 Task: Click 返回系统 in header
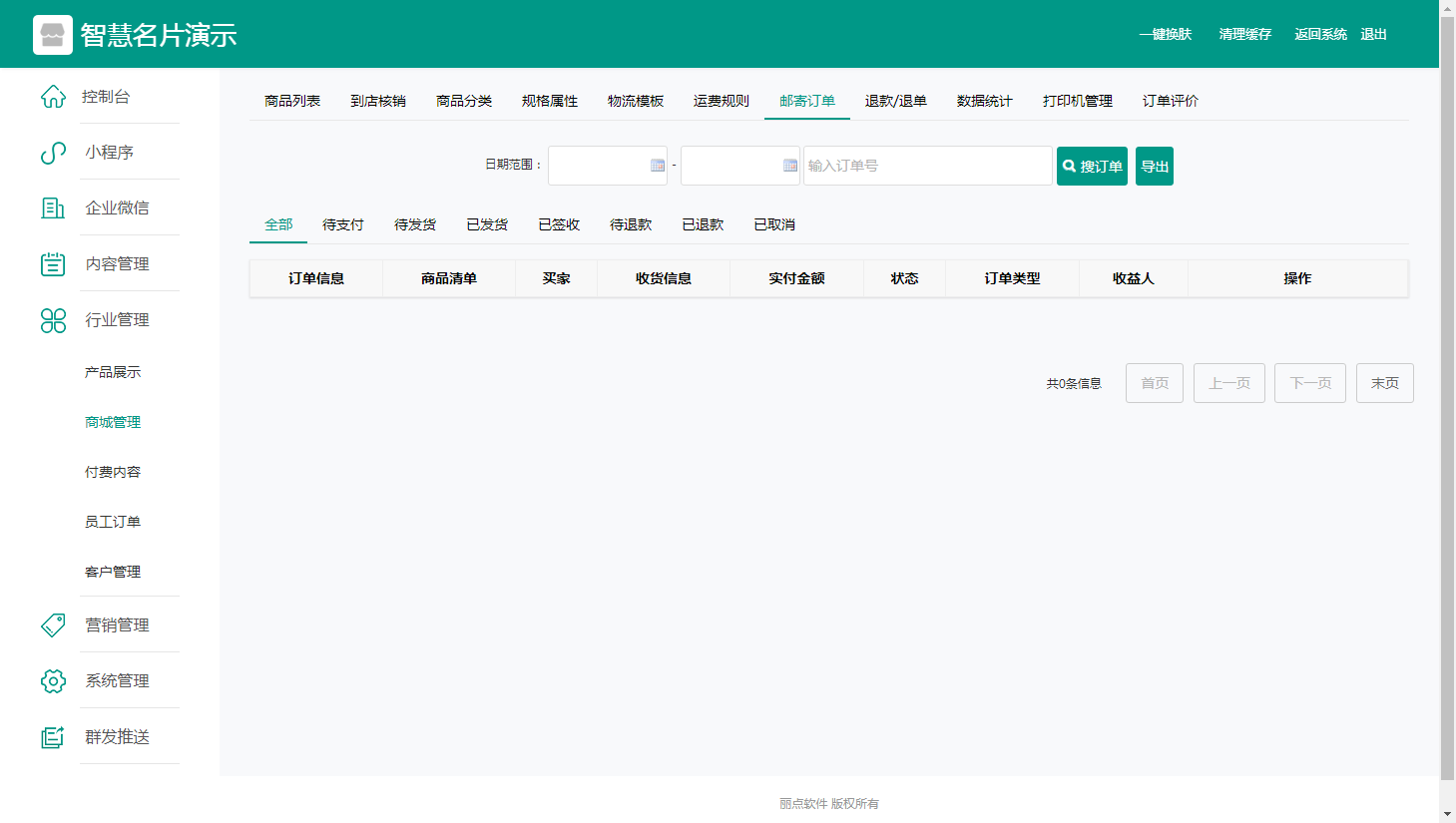(1321, 34)
